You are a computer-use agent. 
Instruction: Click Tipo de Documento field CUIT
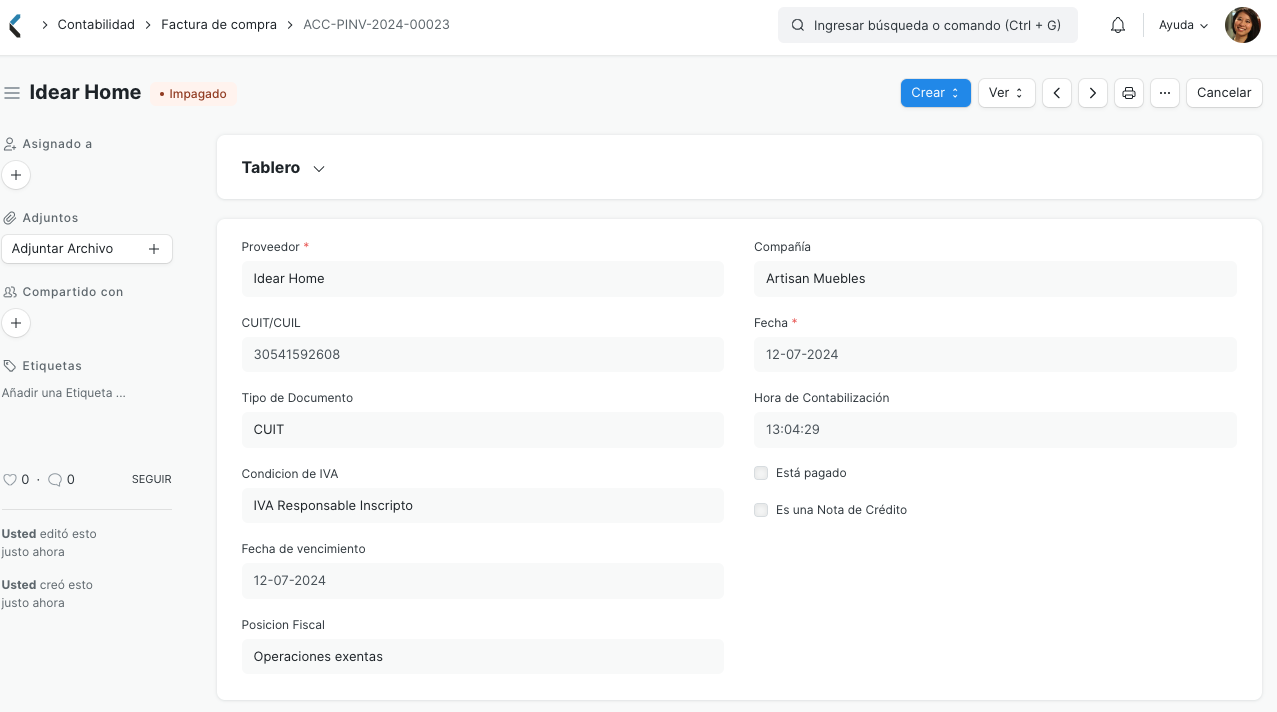[482, 430]
